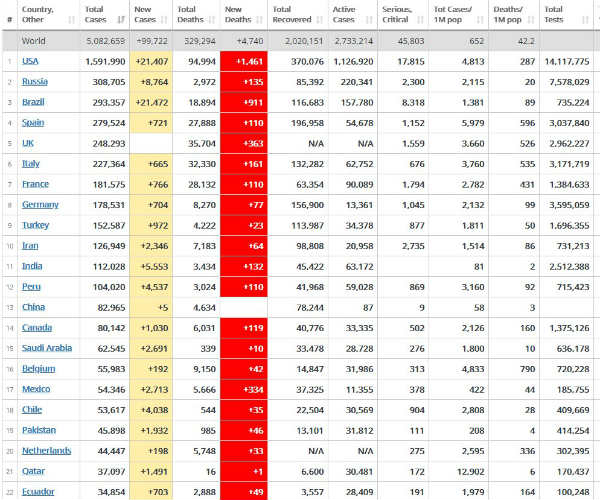Image resolution: width=600 pixels, height=500 pixels.
Task: Select Turkey active cases 34,378
Action: (360, 226)
